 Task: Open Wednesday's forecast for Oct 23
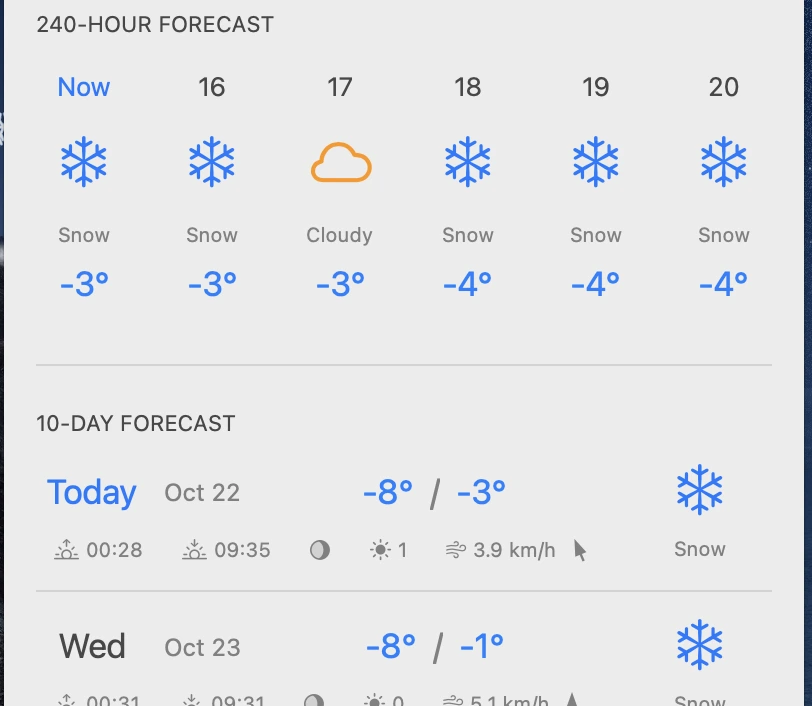click(x=91, y=647)
